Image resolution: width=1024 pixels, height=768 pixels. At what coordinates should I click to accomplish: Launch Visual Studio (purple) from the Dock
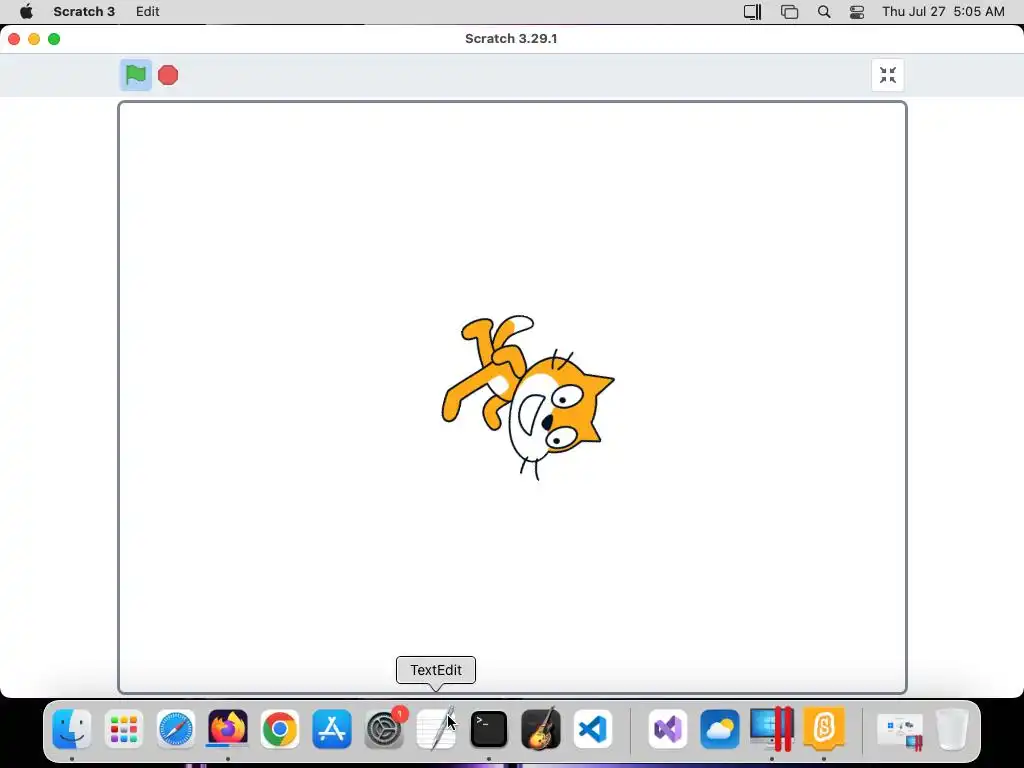pyautogui.click(x=667, y=729)
